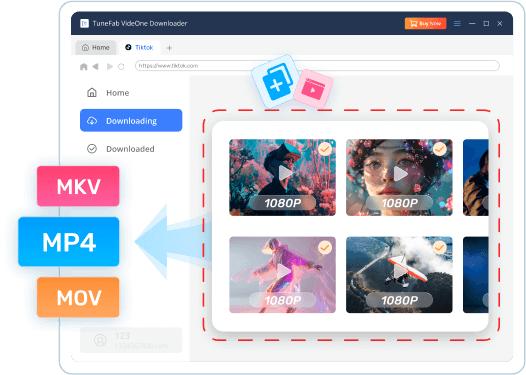Click the pink video player icon
Viewport: 526px width, 375px height.
313,89
